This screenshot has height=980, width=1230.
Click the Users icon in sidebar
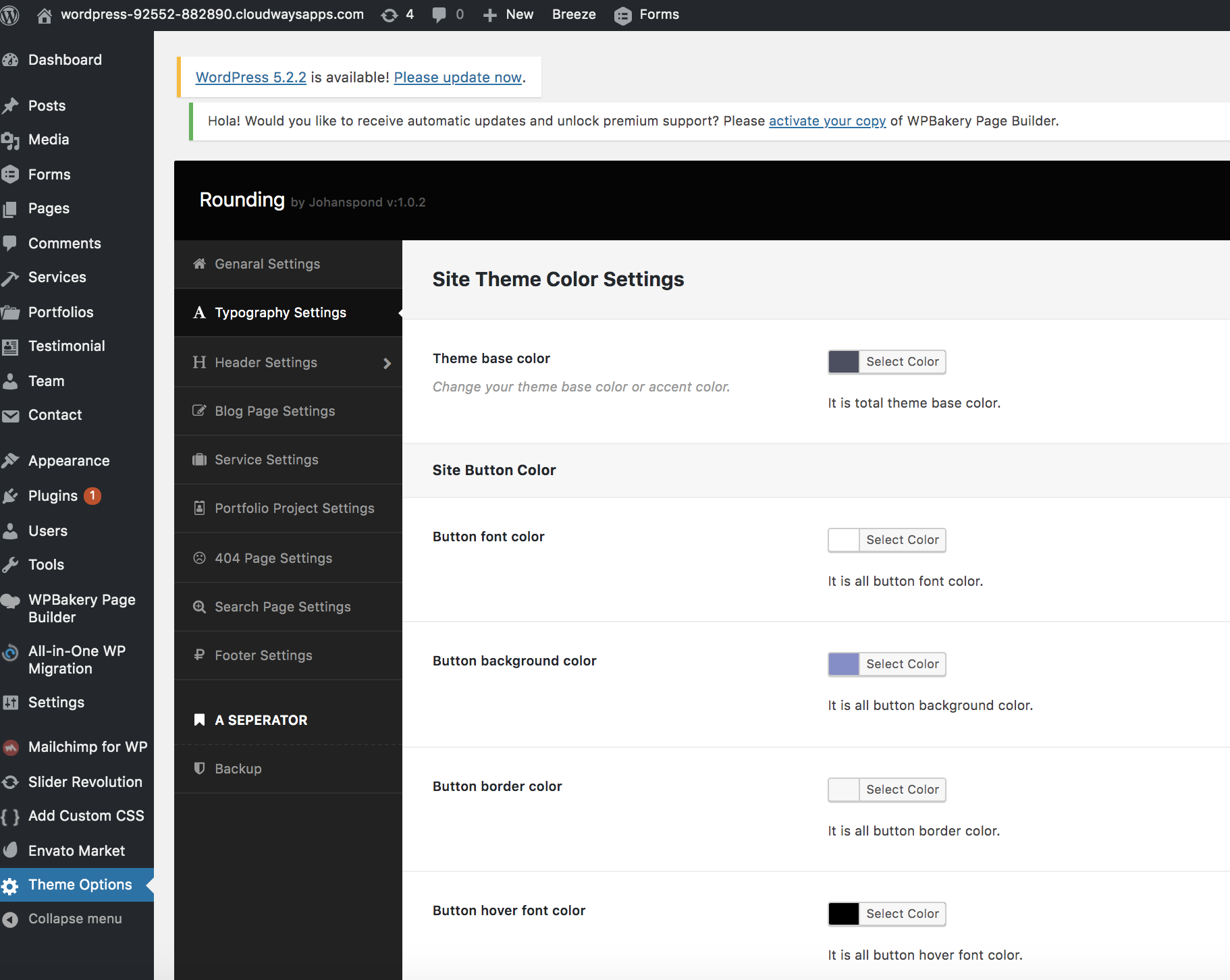click(10, 531)
